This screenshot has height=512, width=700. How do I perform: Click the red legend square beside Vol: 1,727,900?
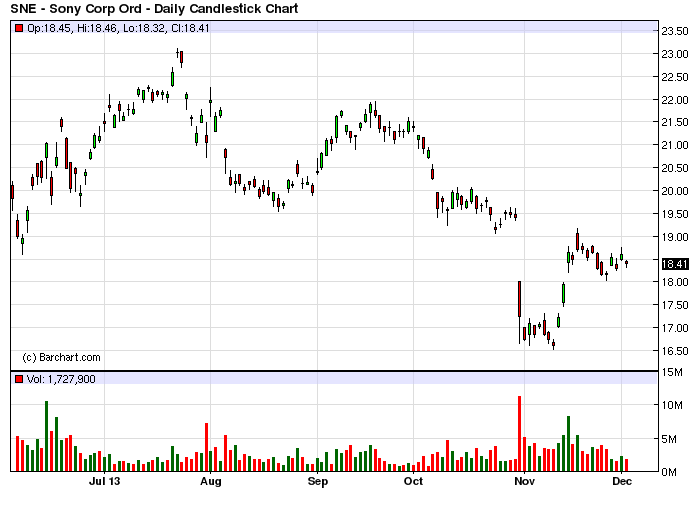(x=19, y=379)
